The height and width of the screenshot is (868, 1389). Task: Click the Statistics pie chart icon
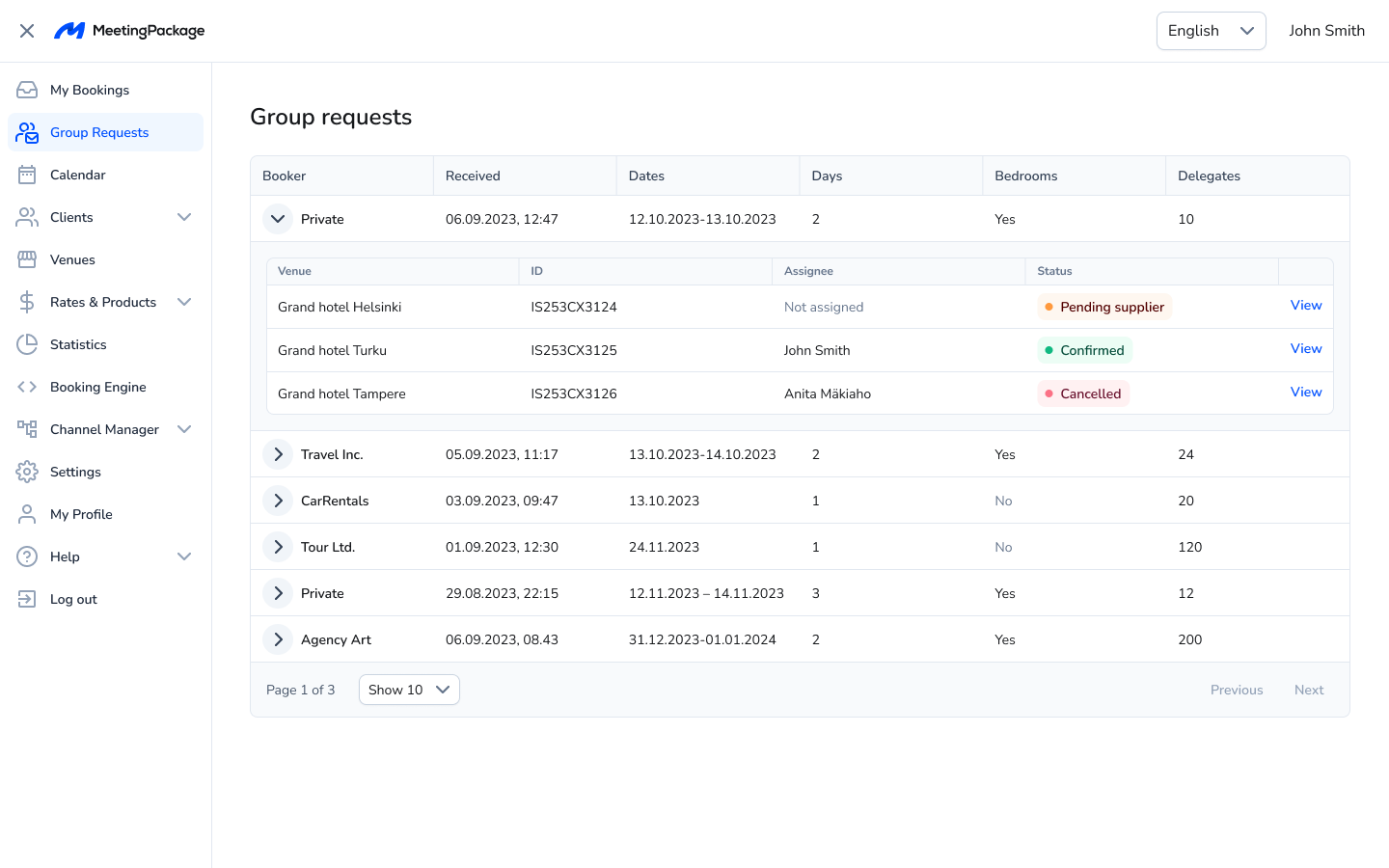click(x=27, y=344)
